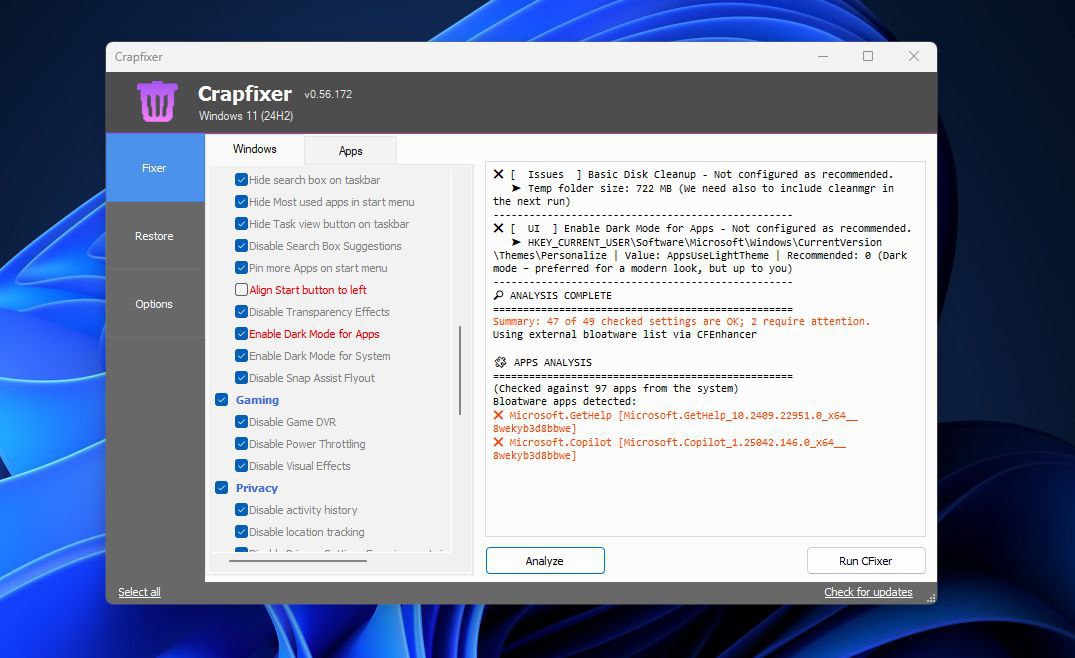1075x658 pixels.
Task: Click the Select all link
Action: 139,592
